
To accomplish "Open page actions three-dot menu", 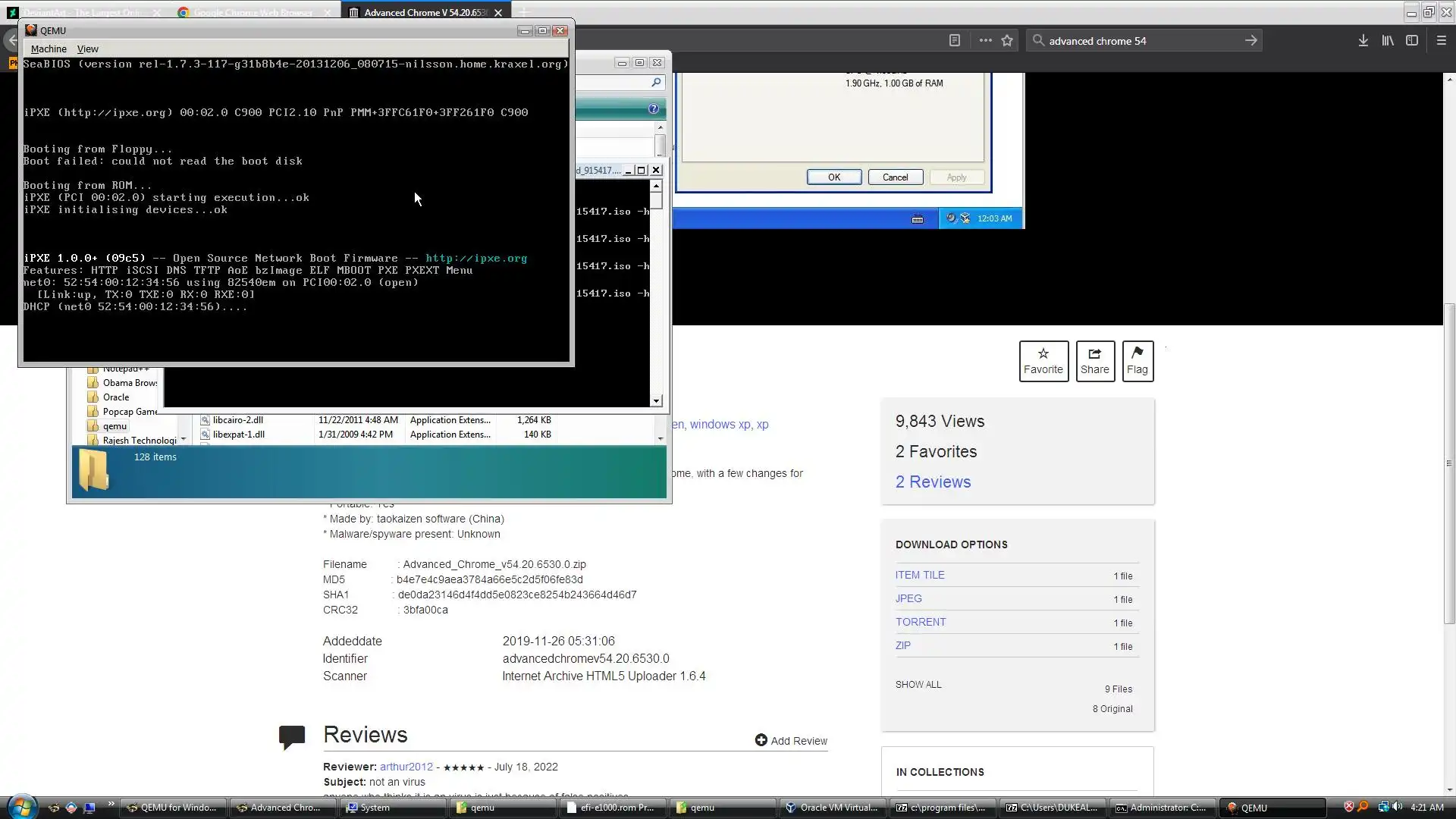I will click(985, 41).
